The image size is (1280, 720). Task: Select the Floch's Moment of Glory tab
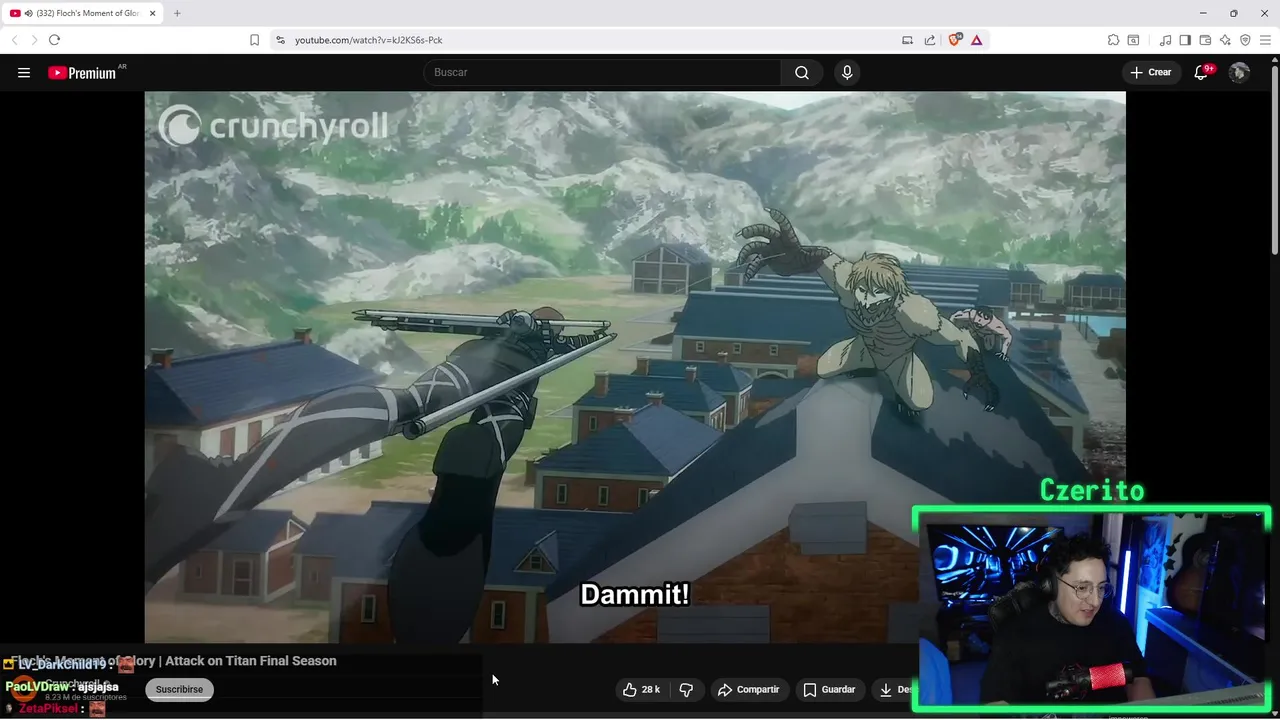click(84, 13)
